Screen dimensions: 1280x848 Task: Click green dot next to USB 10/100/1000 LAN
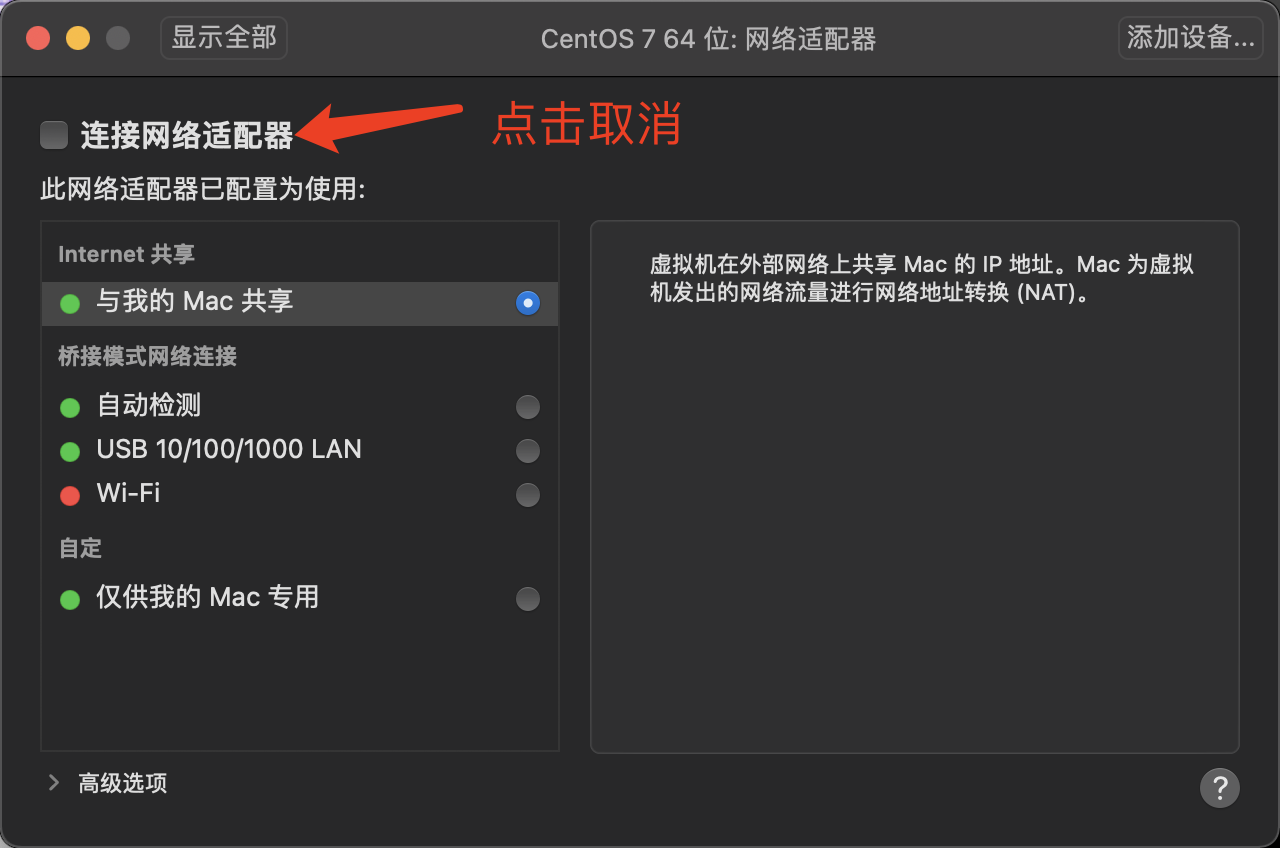click(x=70, y=451)
